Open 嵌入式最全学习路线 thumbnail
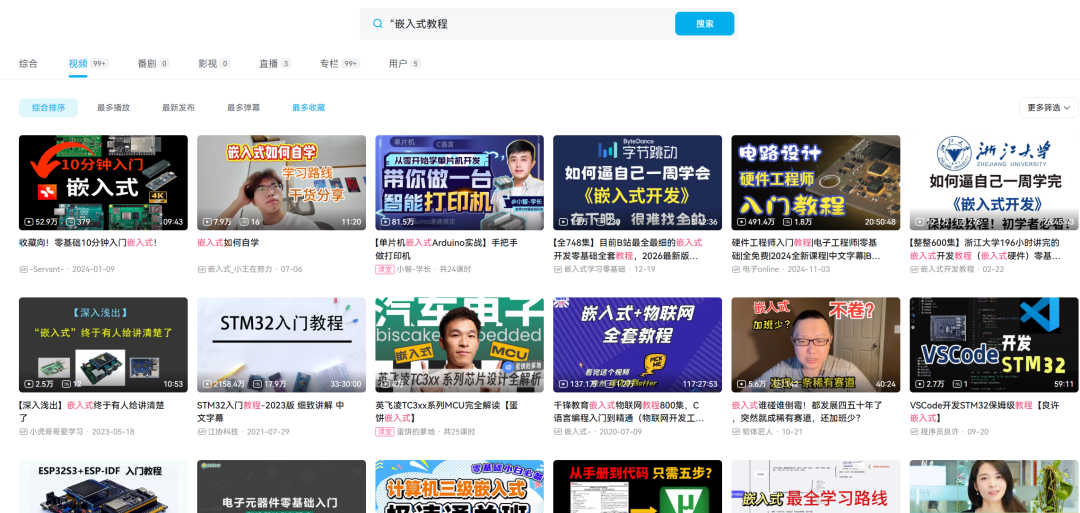The image size is (1080, 513). [x=816, y=487]
